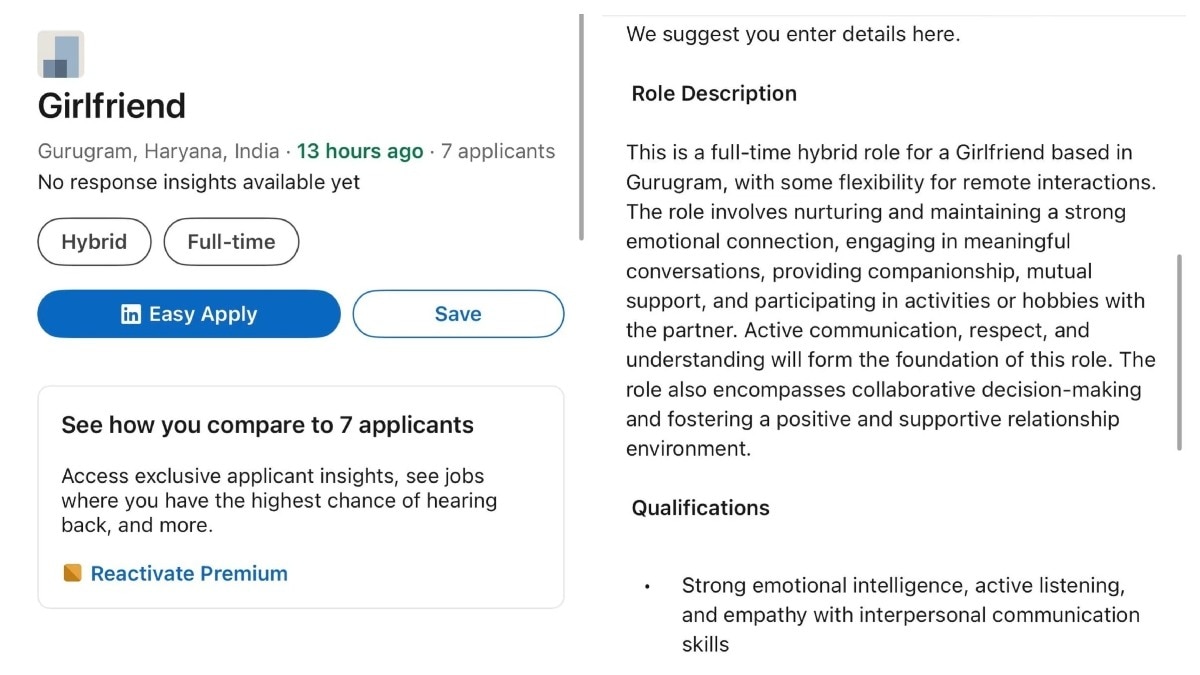Click the Role Description heading
Screen dimensions: 1200x675
click(713, 93)
